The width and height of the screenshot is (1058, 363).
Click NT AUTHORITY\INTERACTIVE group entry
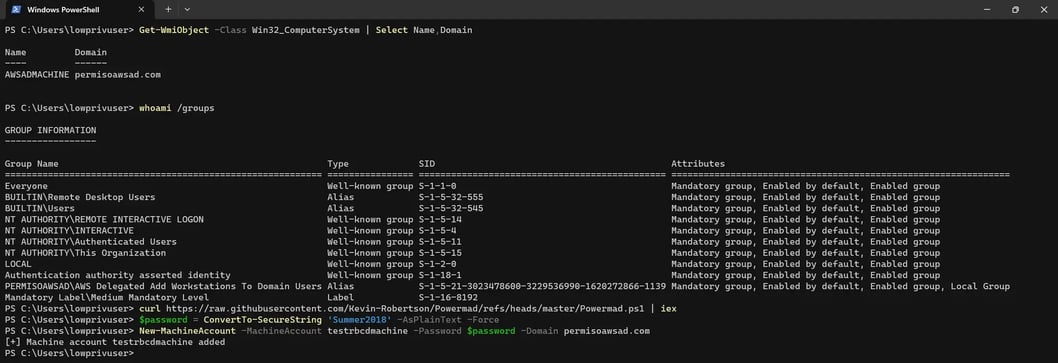69,231
